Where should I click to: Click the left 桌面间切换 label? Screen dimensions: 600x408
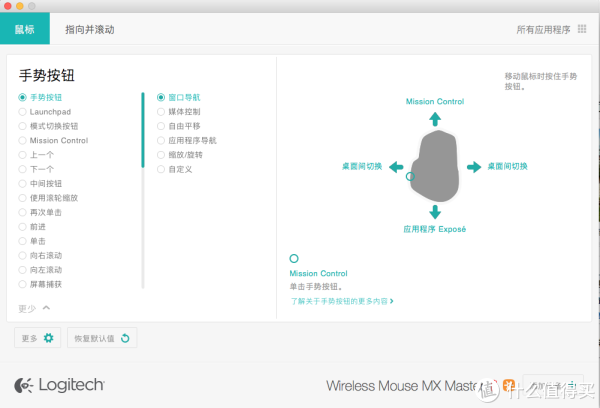362,166
